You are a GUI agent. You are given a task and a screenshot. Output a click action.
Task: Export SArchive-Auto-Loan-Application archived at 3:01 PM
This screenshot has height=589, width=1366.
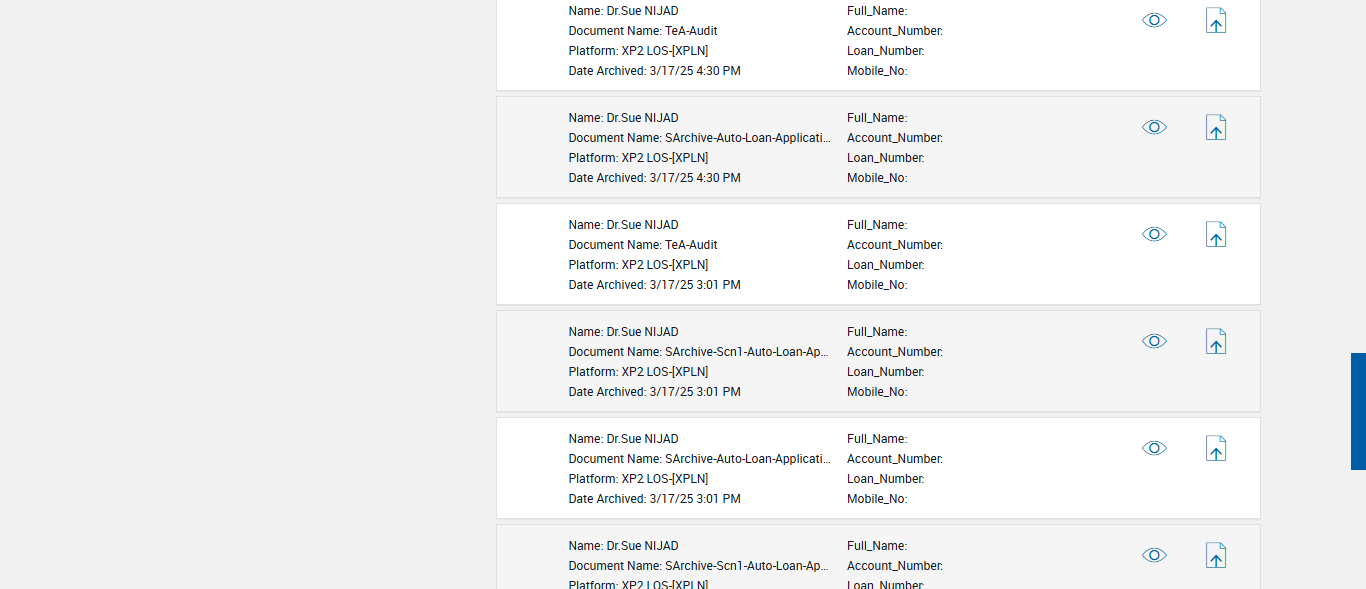click(1215, 449)
